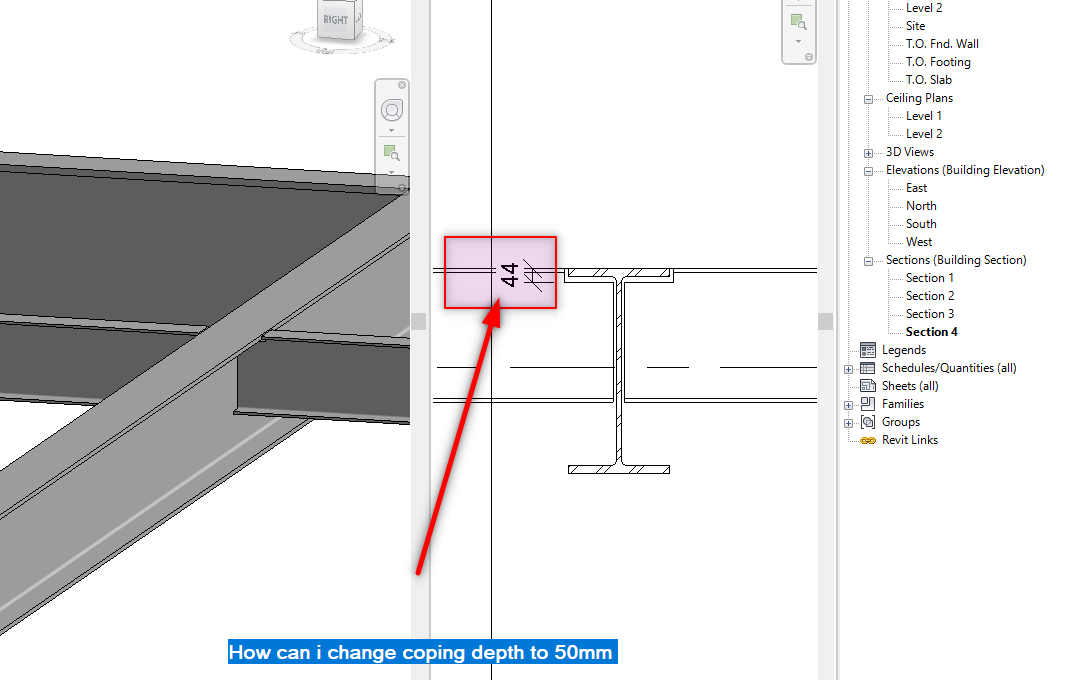
Task: Open the Zoom tool dropdown arrow
Action: 391,170
